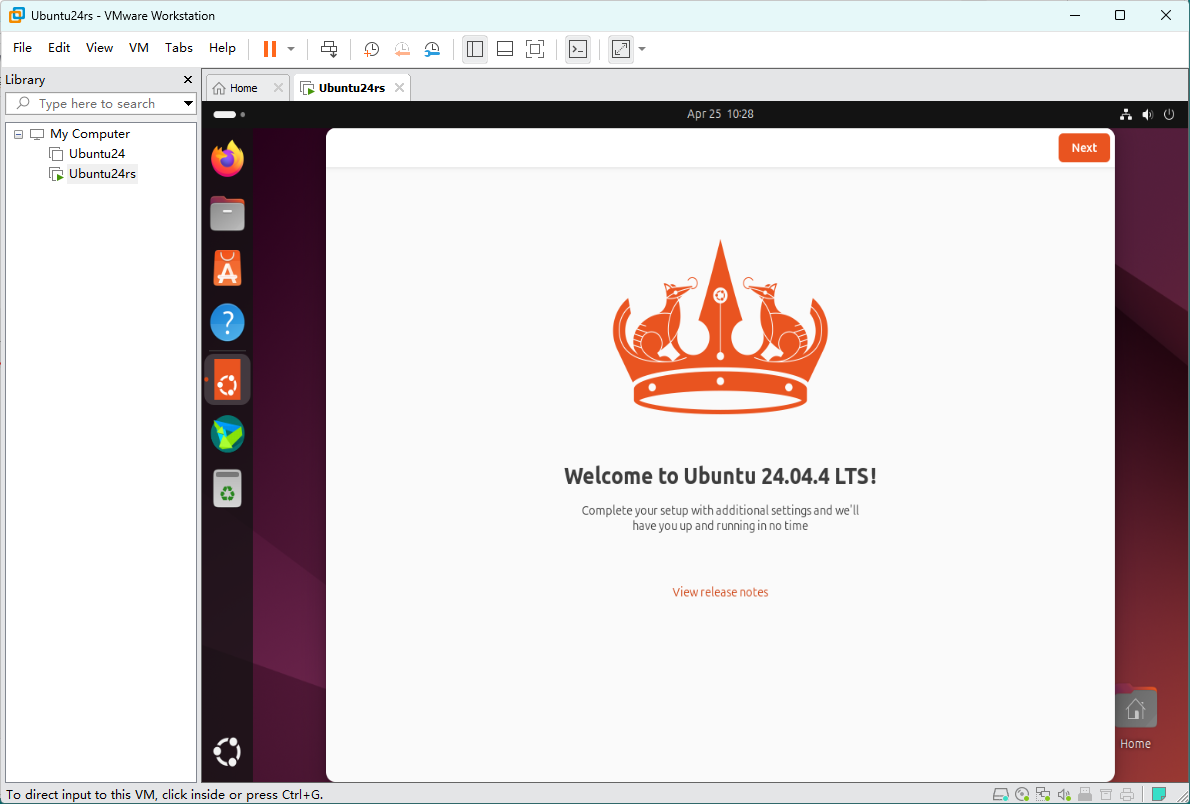Click the Ubuntu welcome app icon in the dock
Viewport: 1190px width, 804px height.
[227, 379]
